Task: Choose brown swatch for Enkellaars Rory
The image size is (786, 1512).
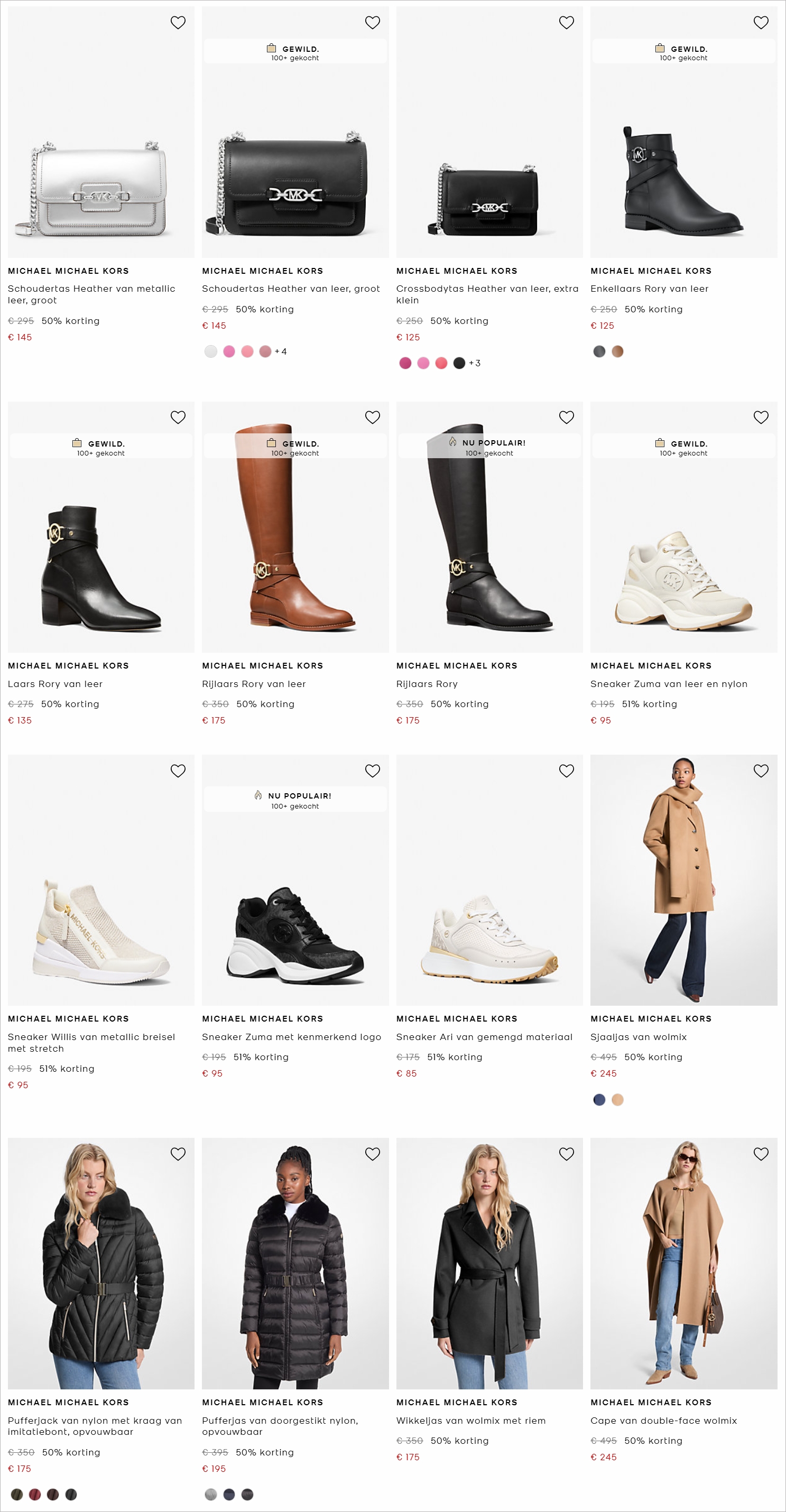Action: [x=617, y=351]
